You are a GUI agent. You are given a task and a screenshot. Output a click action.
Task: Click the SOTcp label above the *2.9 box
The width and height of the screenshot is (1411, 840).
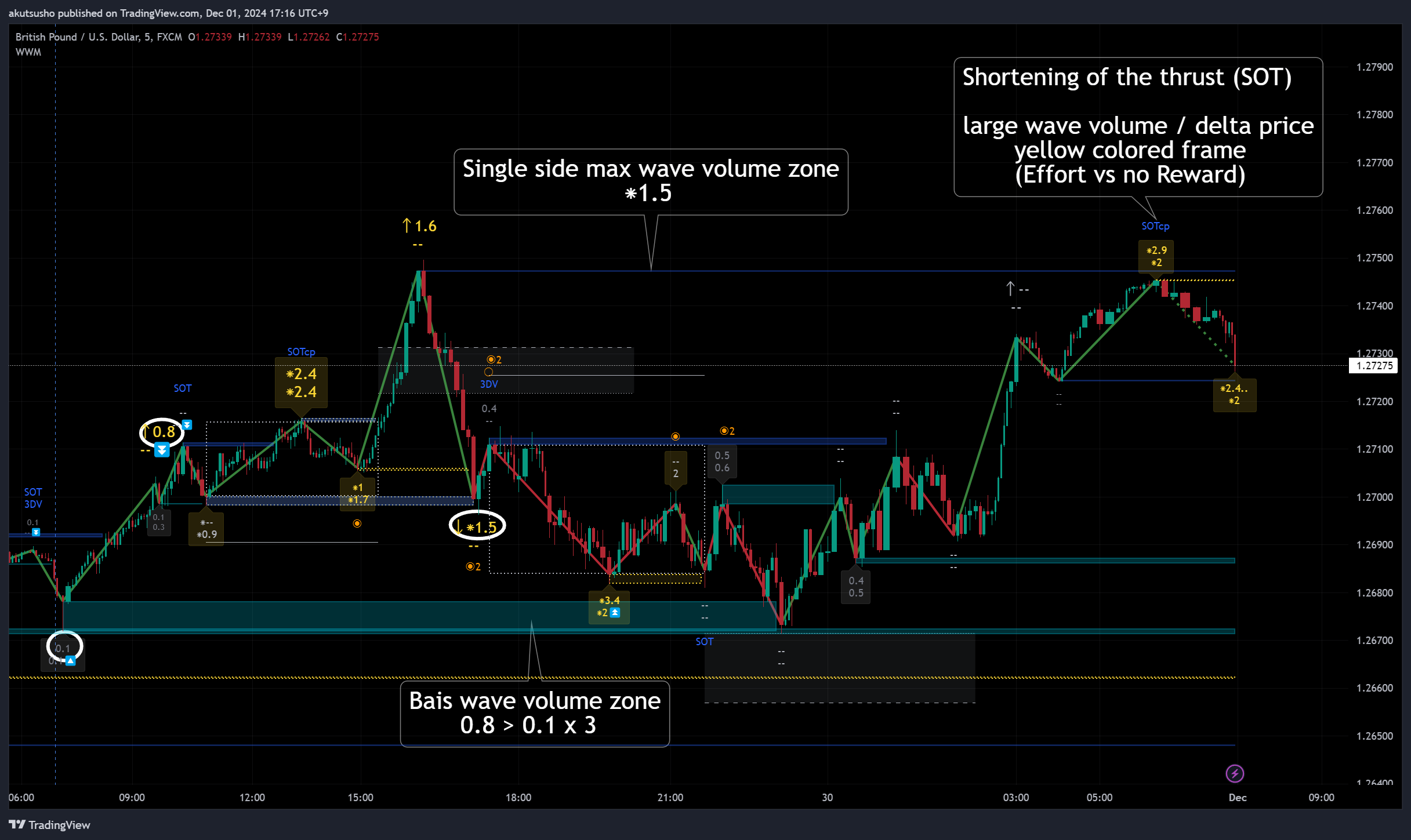tap(1155, 226)
